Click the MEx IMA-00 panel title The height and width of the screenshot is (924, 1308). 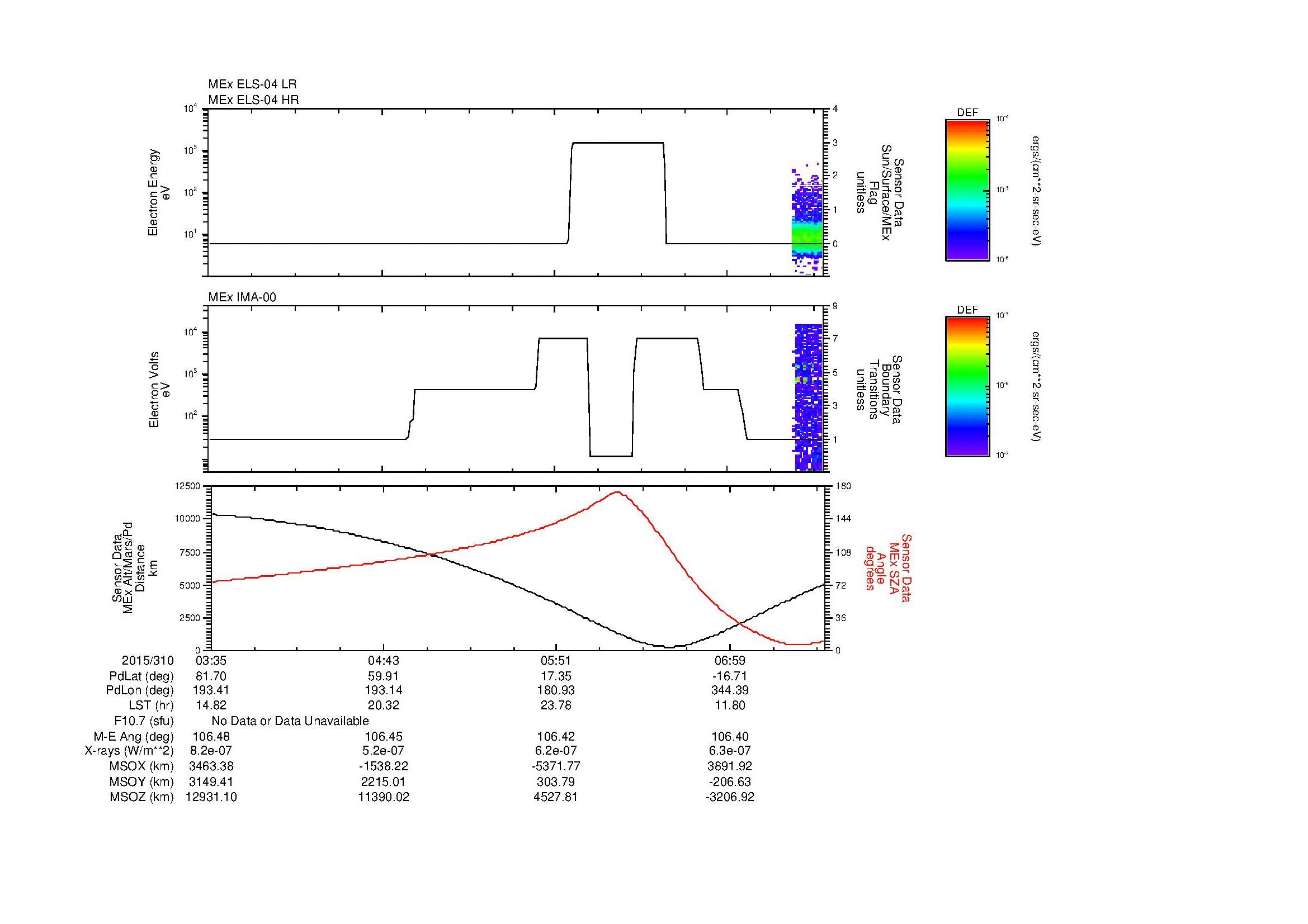click(x=242, y=297)
